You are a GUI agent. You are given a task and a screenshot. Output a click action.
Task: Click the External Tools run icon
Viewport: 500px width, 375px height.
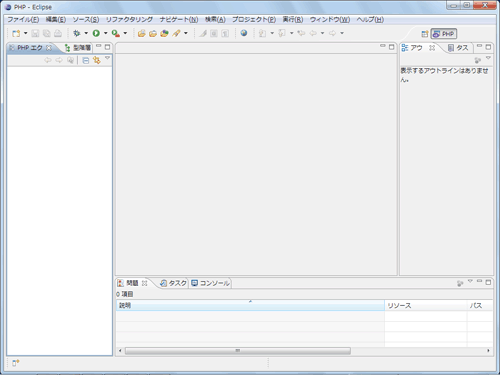(116, 33)
